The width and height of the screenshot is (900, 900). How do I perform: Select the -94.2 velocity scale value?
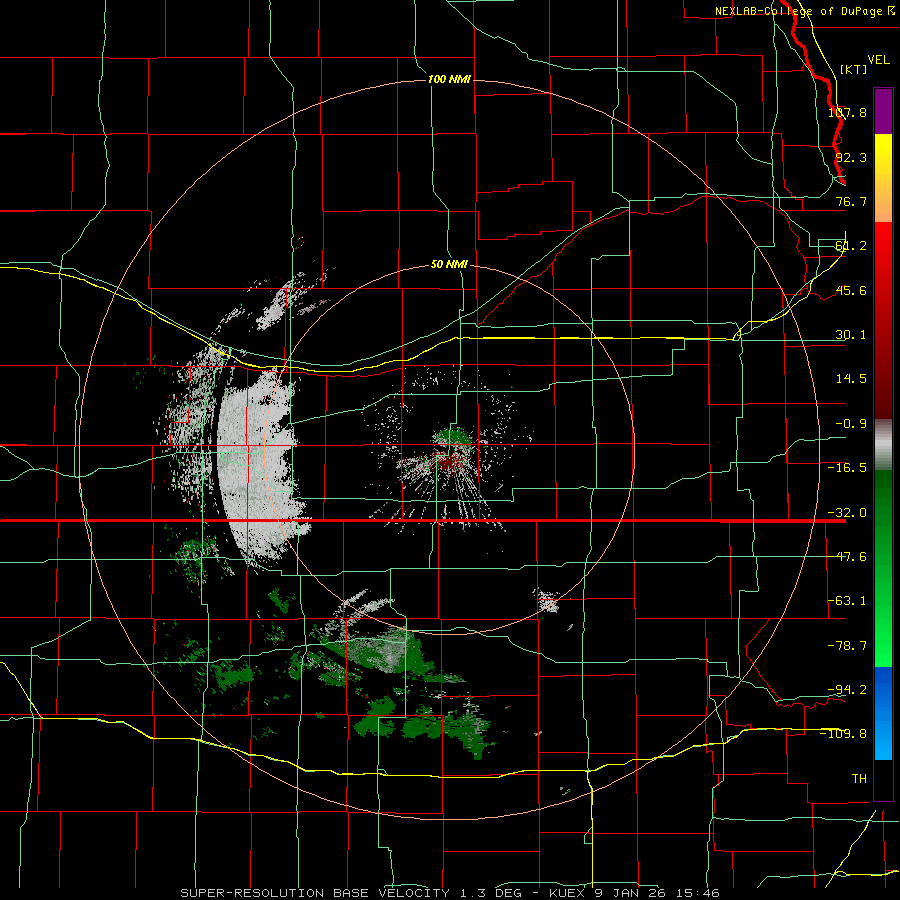tap(847, 689)
